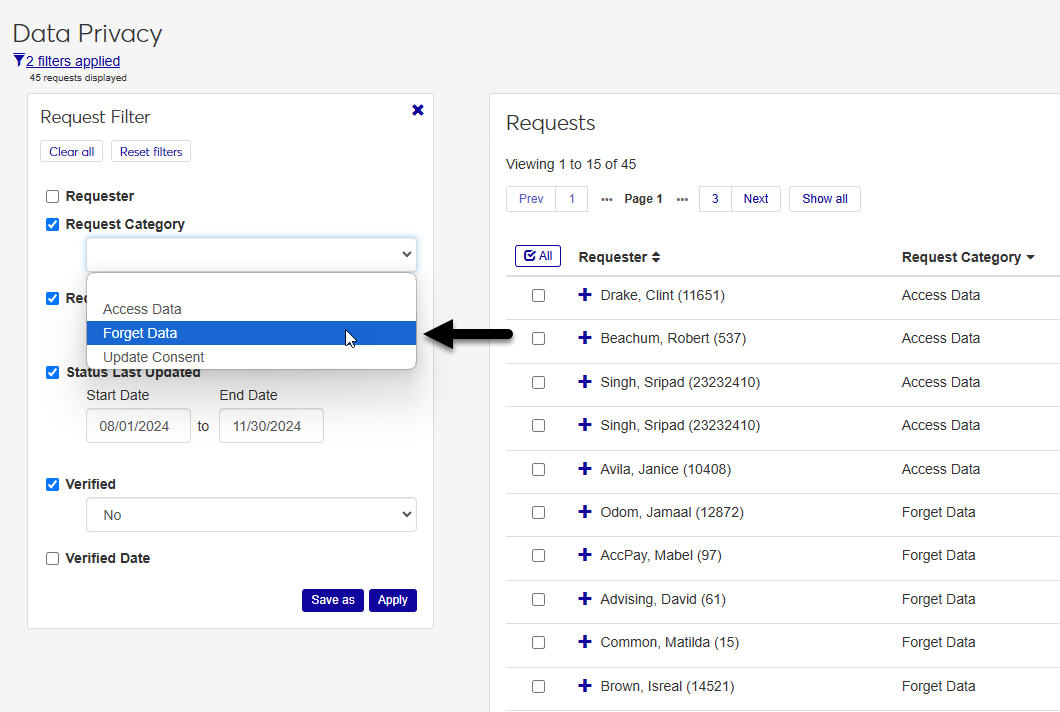Viewport: 1060px width, 712px height.
Task: Select Update Consent option
Action: [153, 357]
